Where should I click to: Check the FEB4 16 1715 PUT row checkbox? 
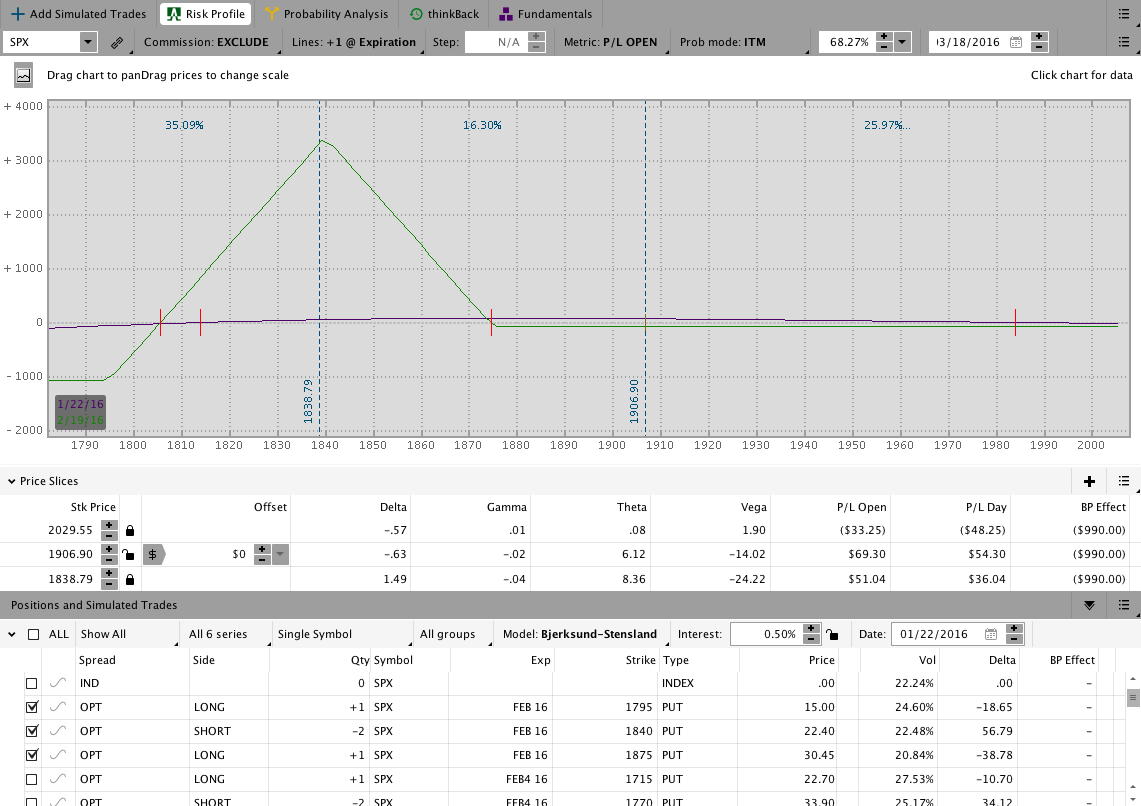pos(31,779)
